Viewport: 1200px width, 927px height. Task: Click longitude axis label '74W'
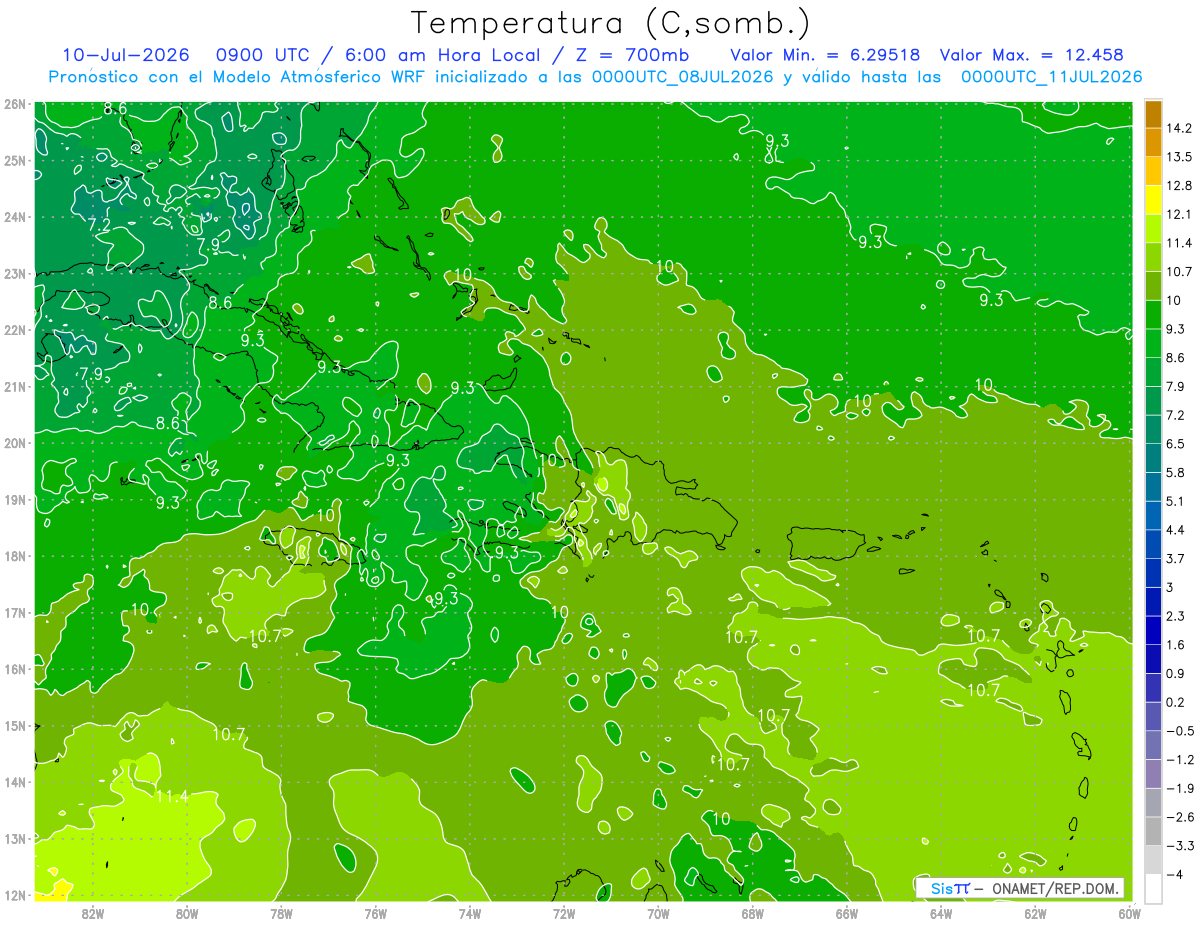tap(470, 913)
